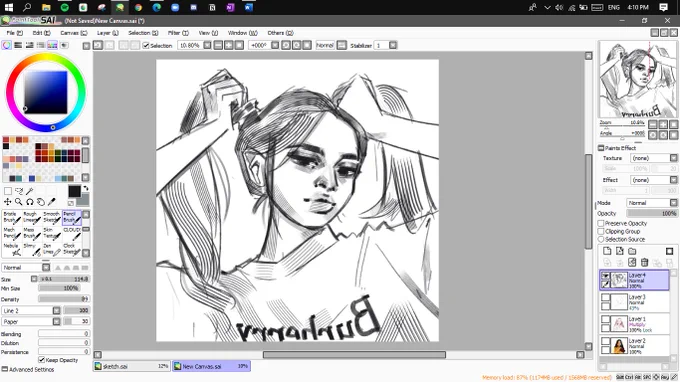Open the rotation angle dropdown
Image resolution: width=680 pixels, height=382 pixels.
point(275,45)
